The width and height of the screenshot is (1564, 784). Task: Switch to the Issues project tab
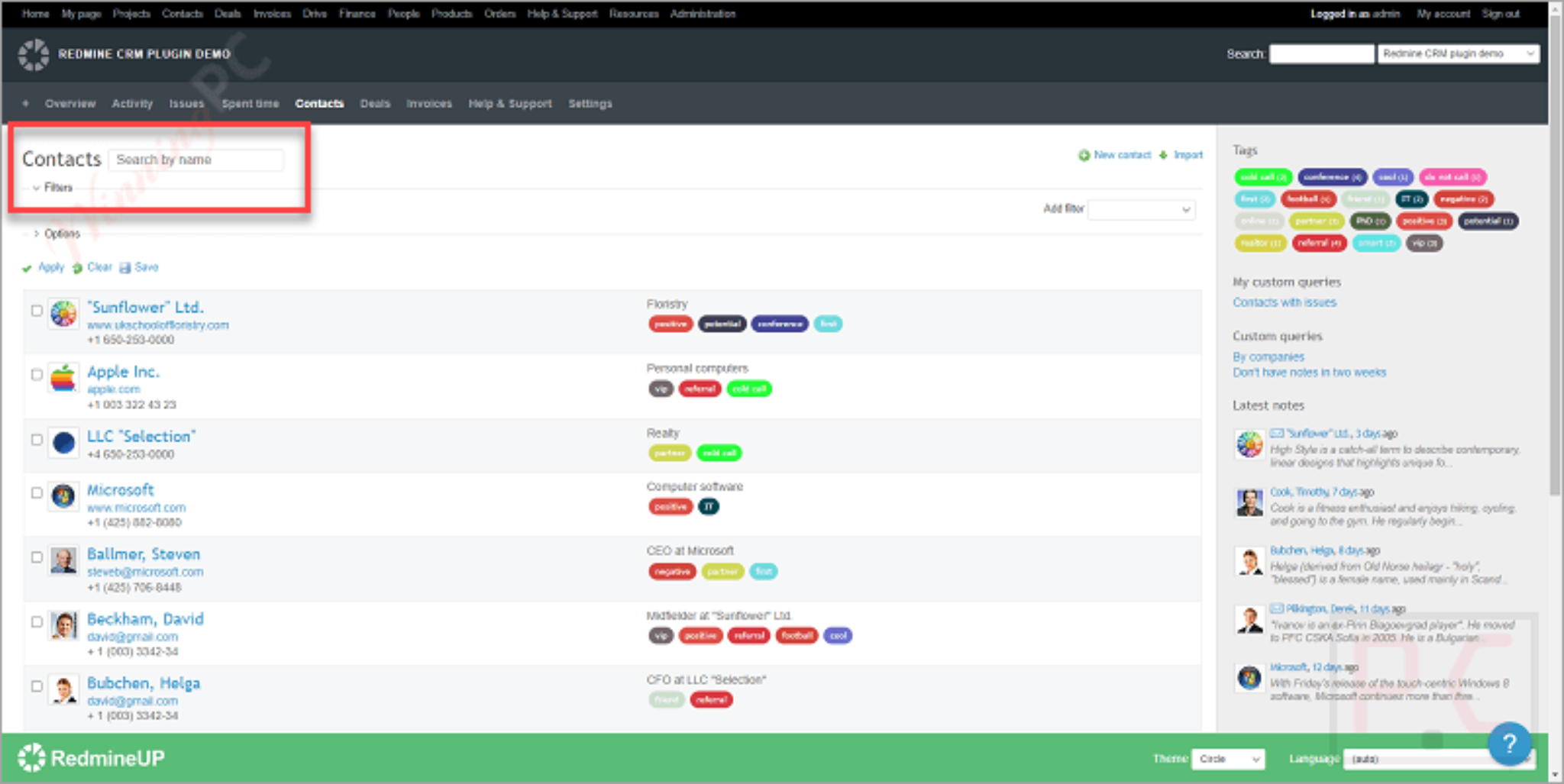(186, 103)
